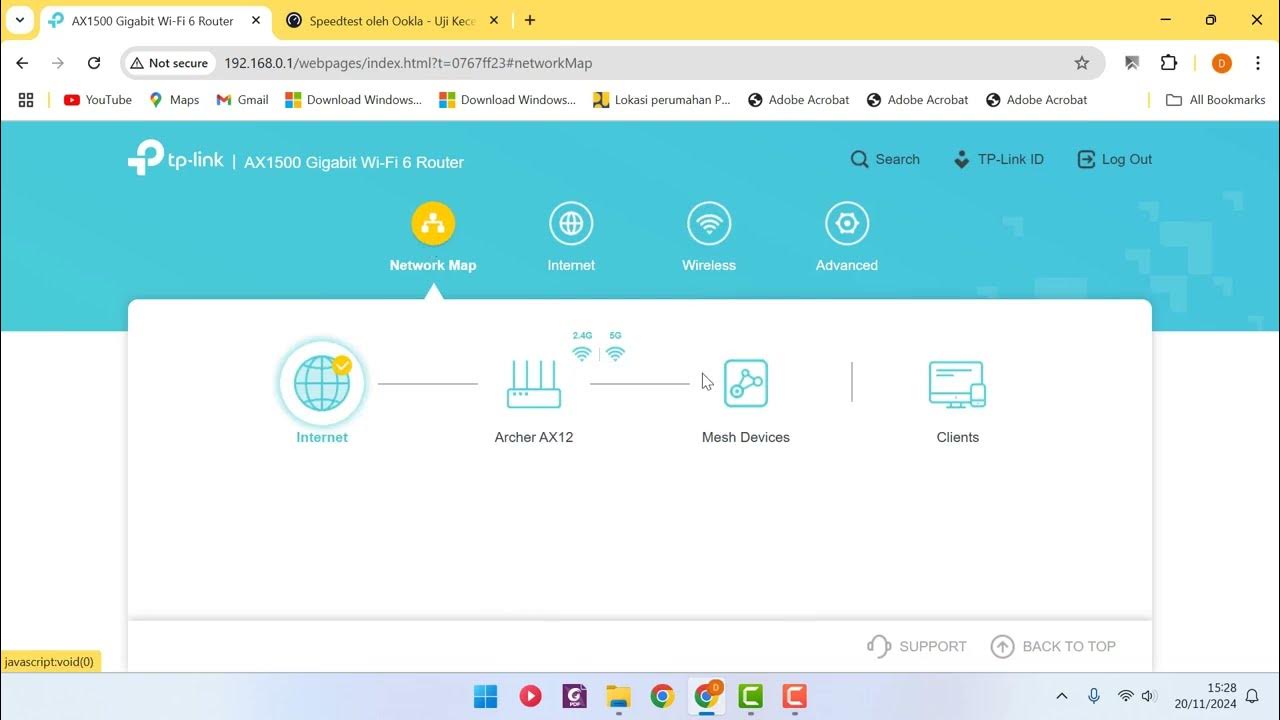Go back in browser history
This screenshot has width=1280, height=720.
tap(22, 63)
